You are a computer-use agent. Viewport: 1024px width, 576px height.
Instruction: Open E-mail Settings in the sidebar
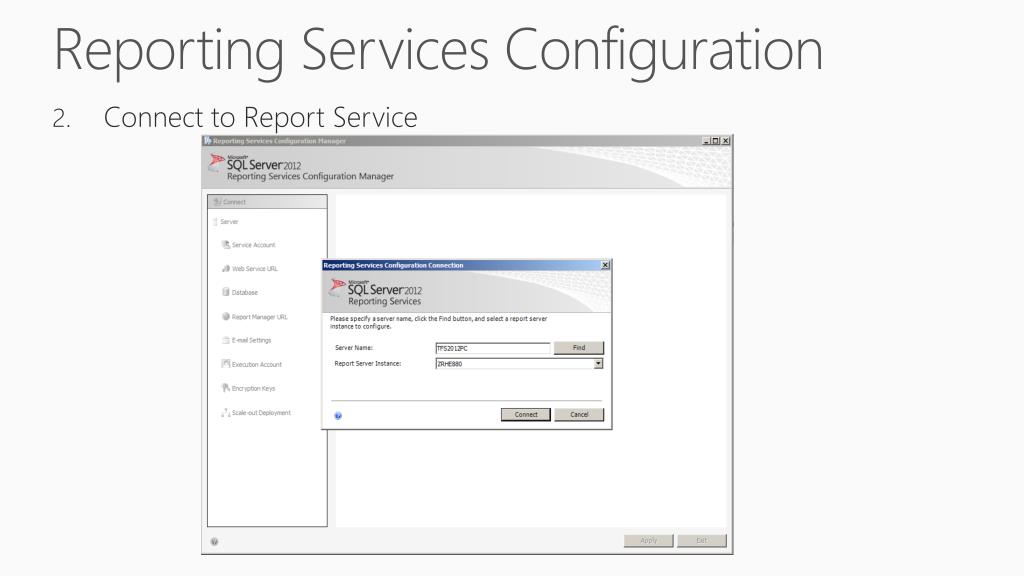pyautogui.click(x=251, y=340)
